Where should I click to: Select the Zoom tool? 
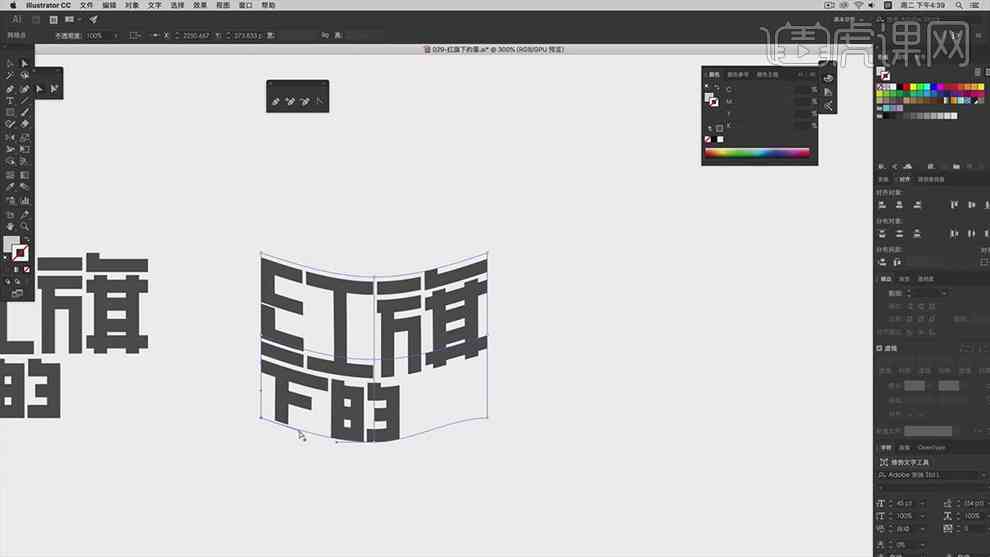tap(25, 227)
